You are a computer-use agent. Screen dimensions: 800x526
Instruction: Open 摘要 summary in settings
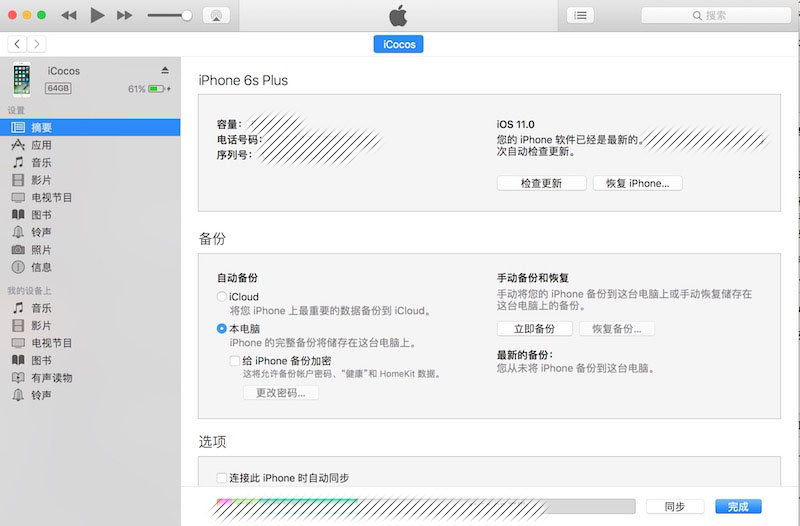point(90,128)
